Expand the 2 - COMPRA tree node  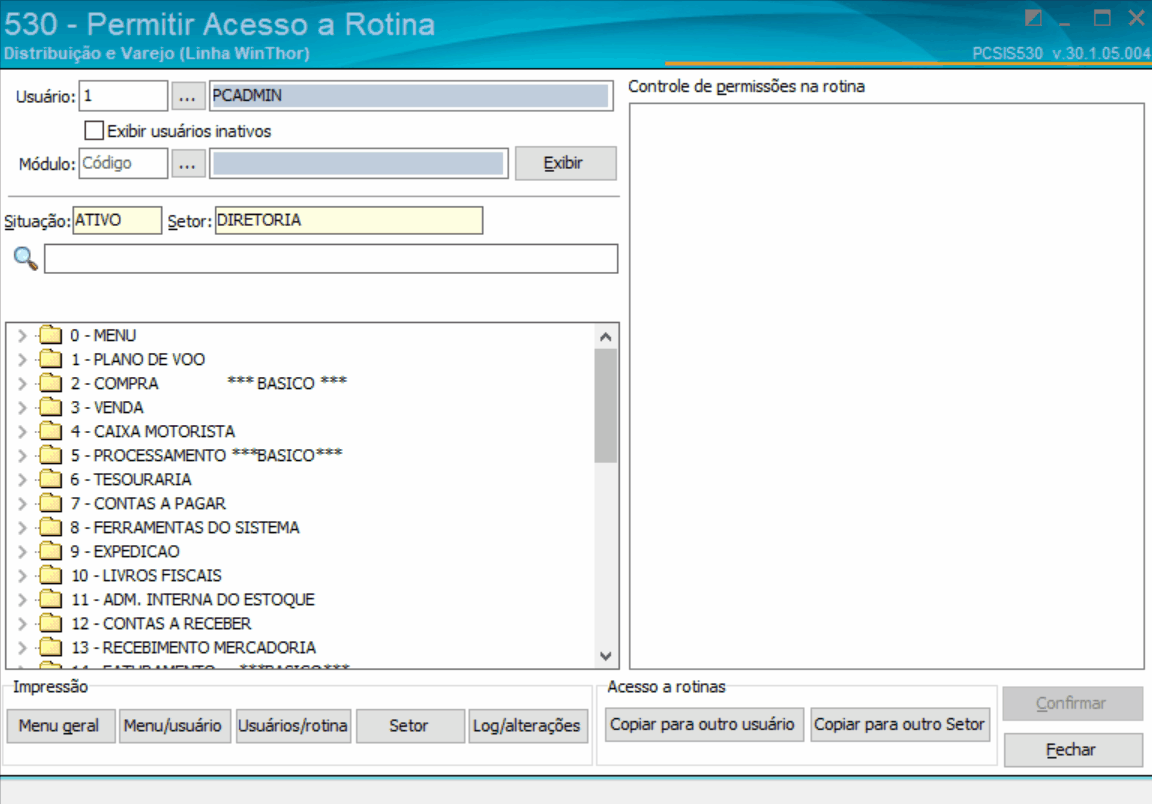22,383
